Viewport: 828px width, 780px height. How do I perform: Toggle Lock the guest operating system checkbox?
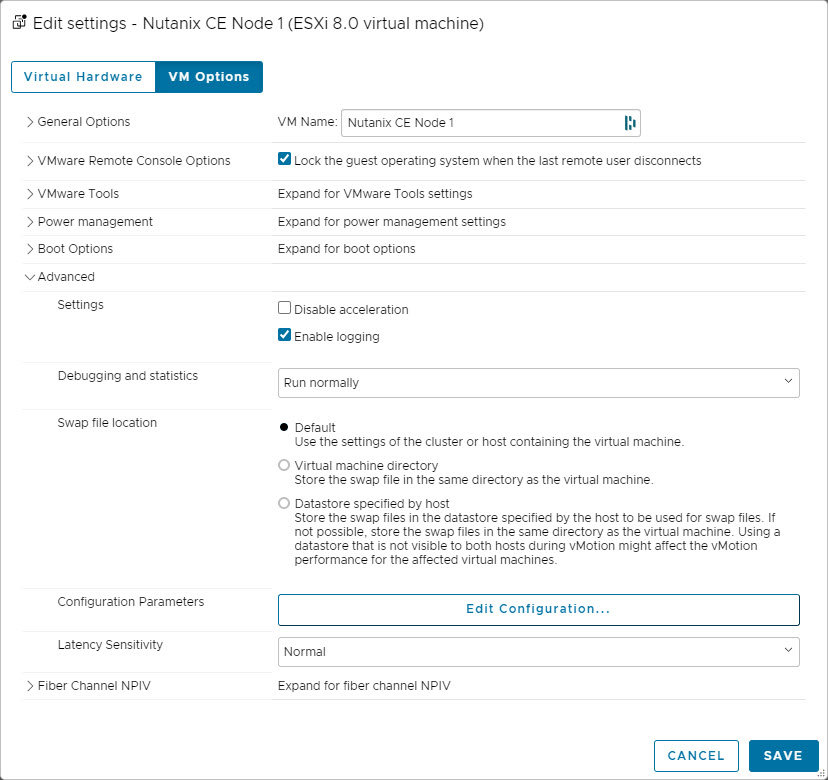point(284,159)
